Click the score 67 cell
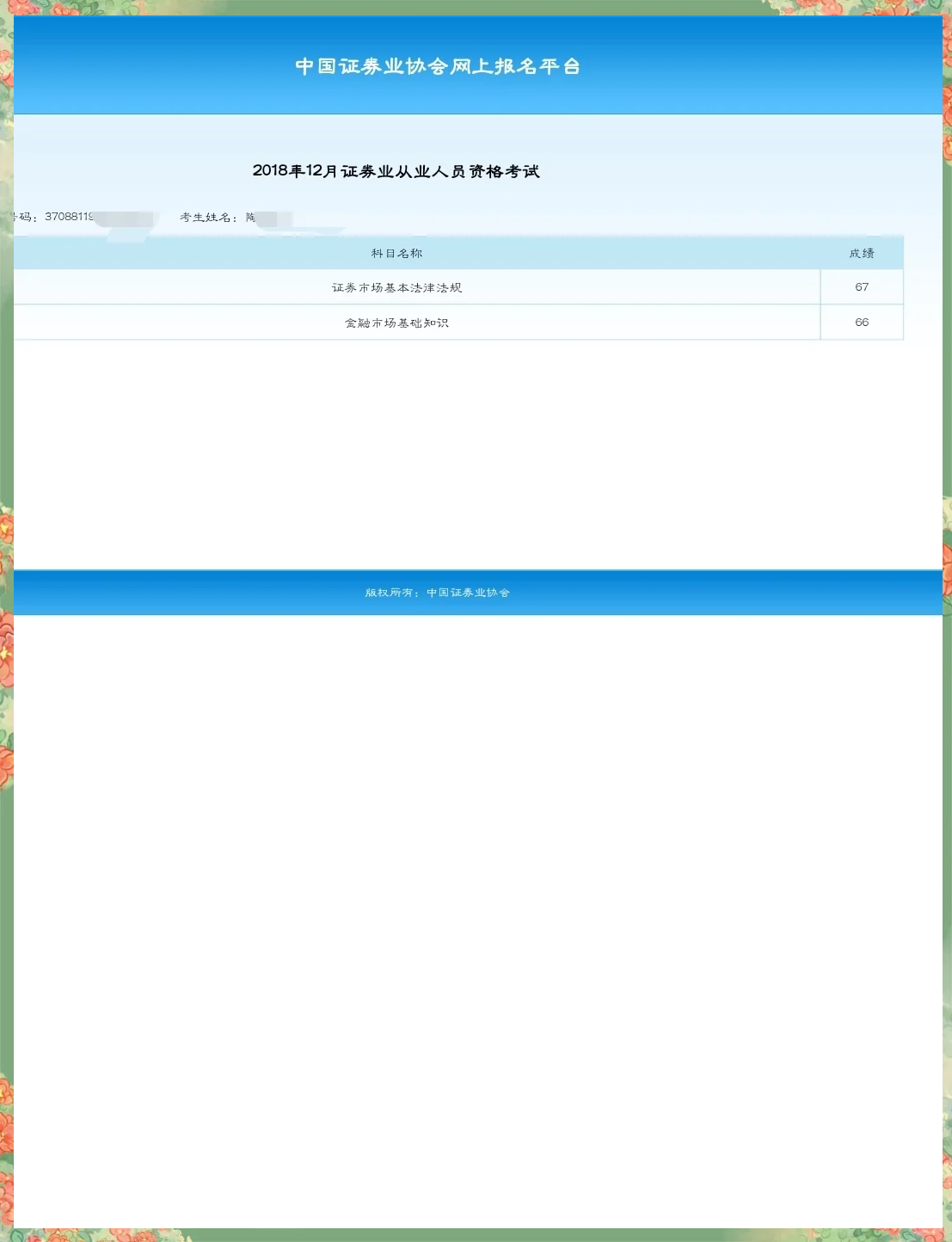The image size is (952, 1242). point(861,287)
